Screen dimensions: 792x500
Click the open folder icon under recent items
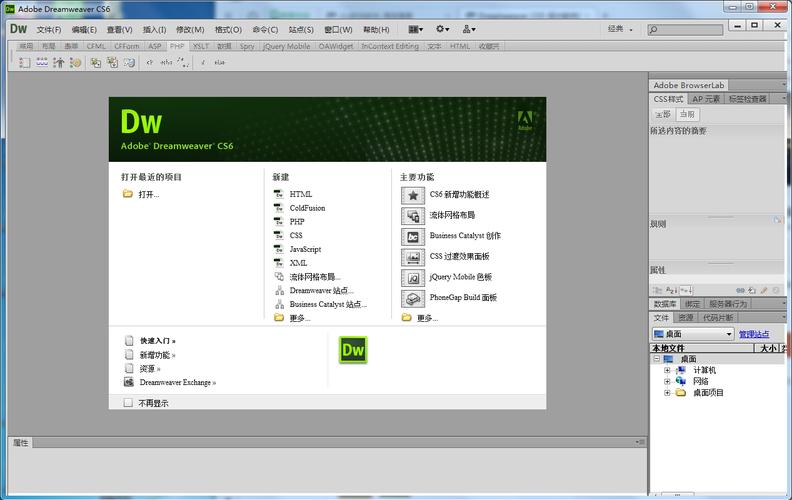click(128, 194)
